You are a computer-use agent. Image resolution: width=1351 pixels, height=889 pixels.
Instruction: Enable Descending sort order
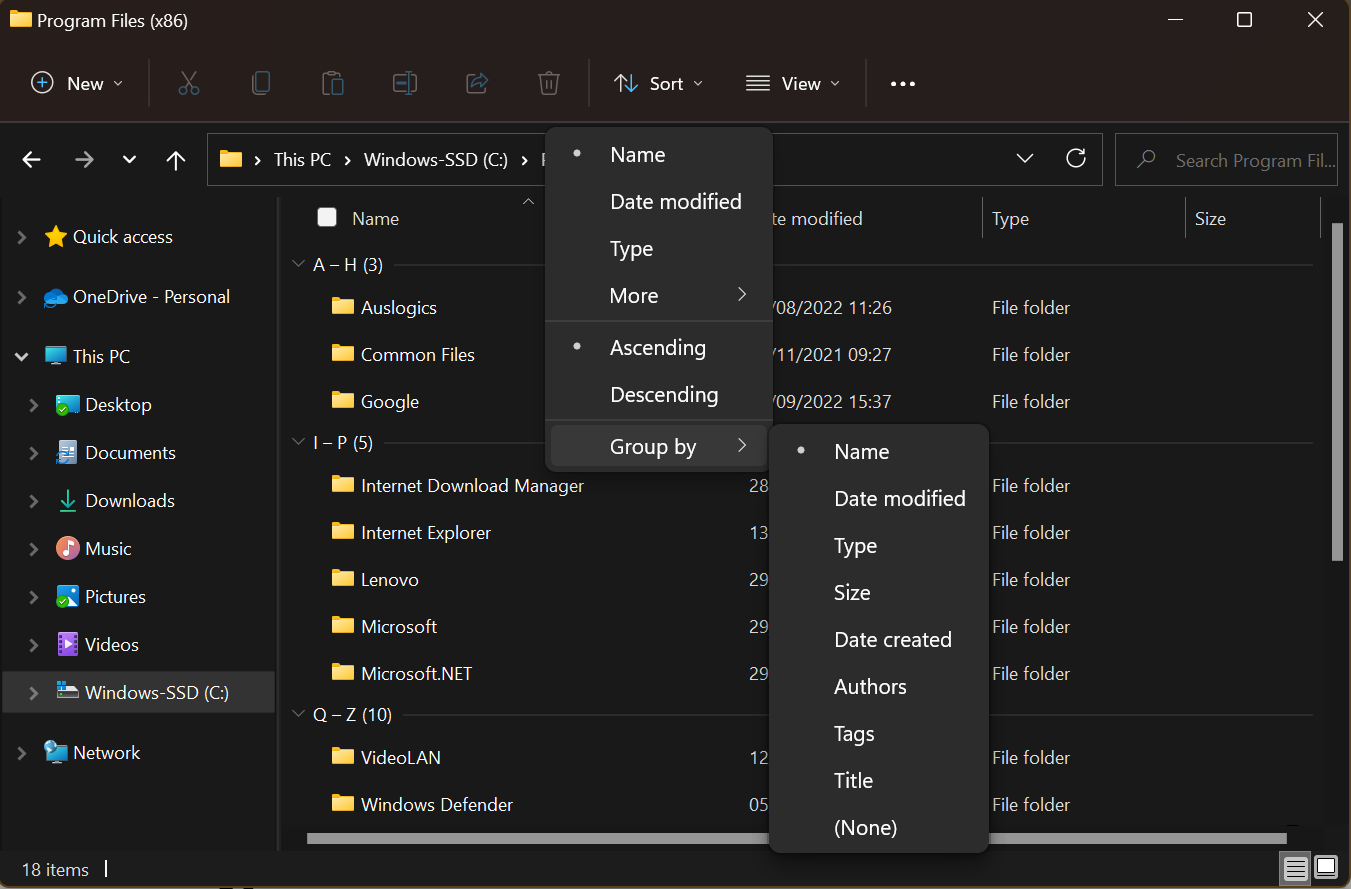click(663, 394)
